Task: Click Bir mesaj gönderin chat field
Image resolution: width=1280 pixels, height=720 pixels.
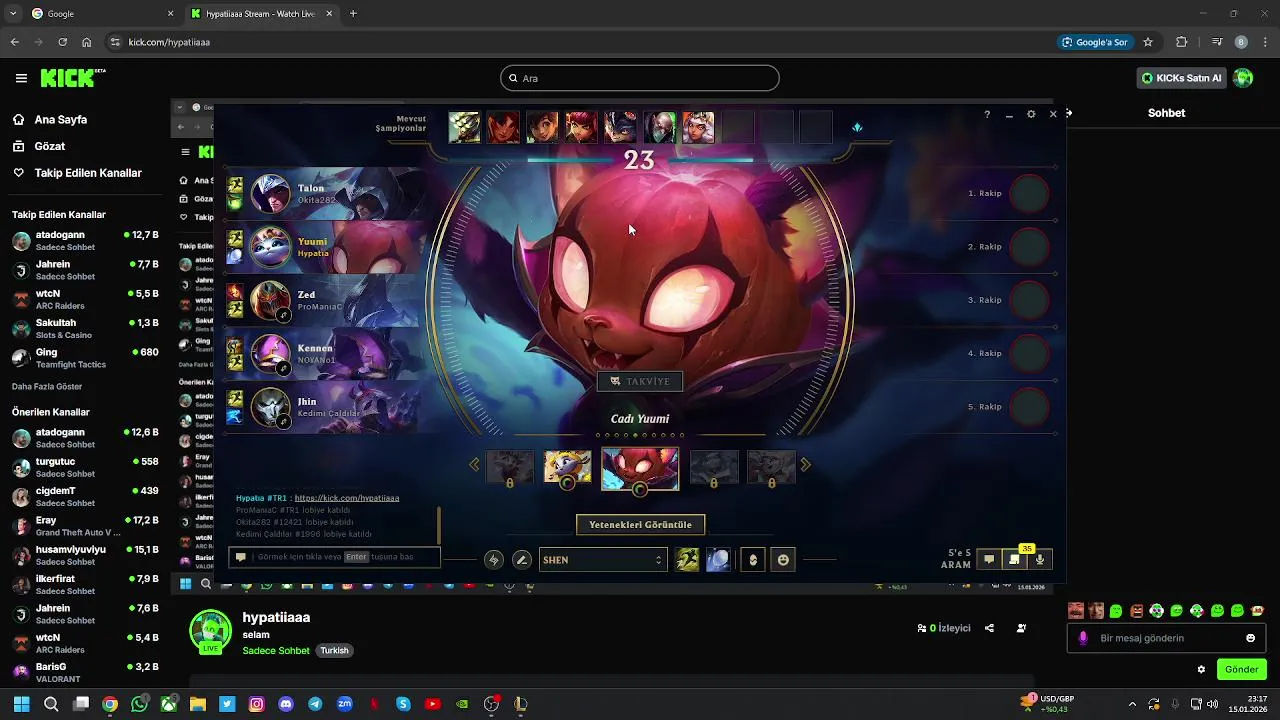Action: coord(1166,638)
